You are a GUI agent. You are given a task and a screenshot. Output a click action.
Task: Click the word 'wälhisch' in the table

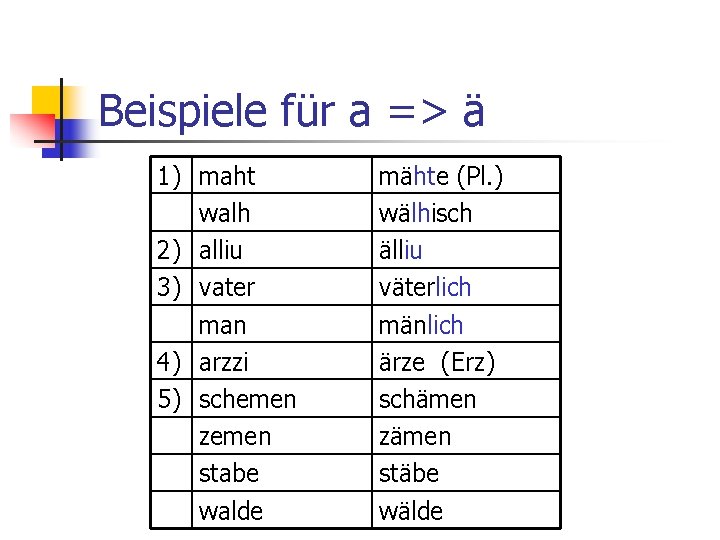425,213
